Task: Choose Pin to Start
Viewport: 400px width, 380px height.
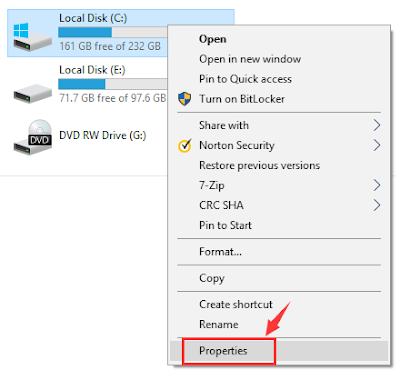Action: [225, 225]
